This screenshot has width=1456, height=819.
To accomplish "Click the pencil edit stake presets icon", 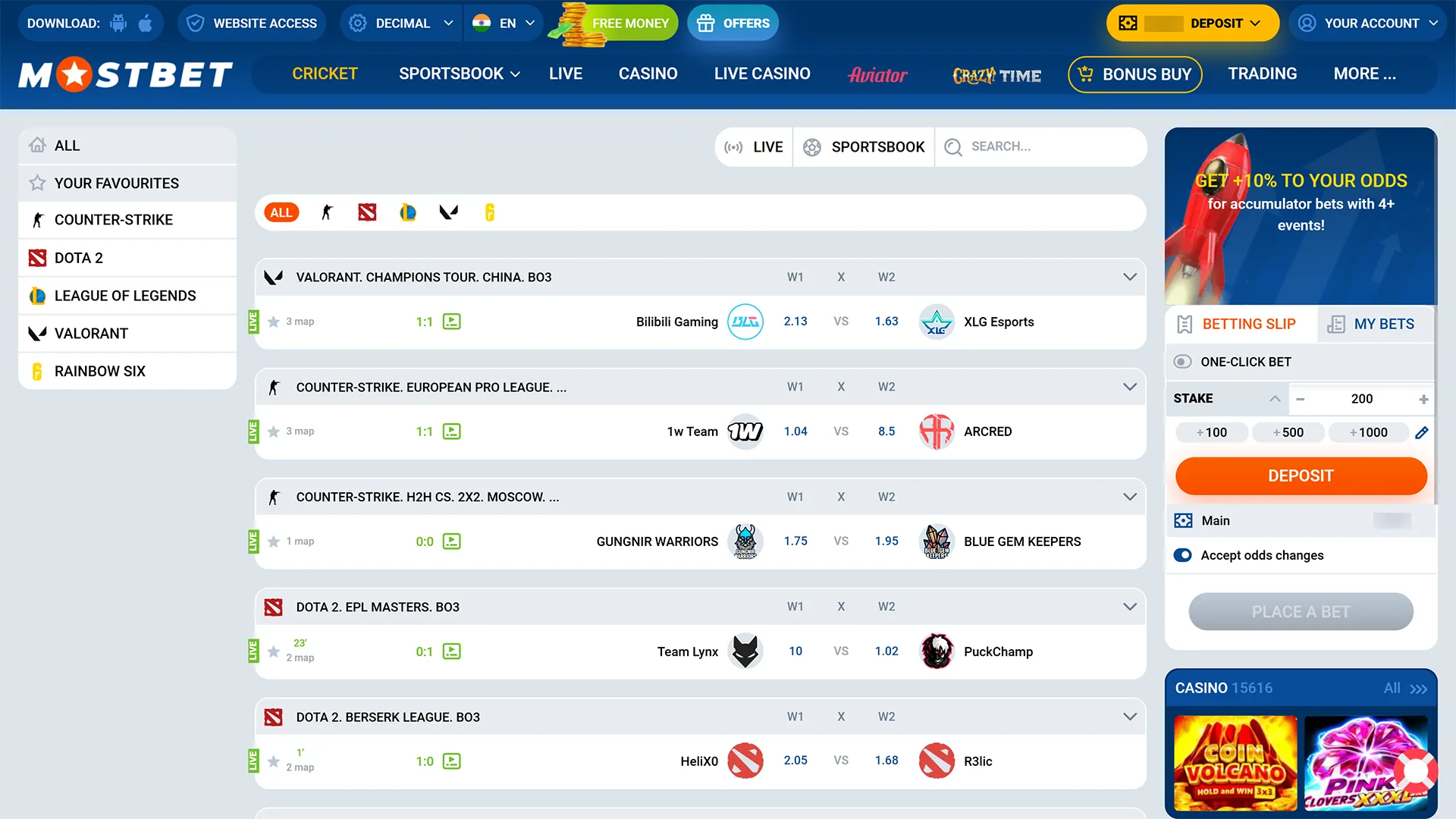I will pyautogui.click(x=1422, y=432).
